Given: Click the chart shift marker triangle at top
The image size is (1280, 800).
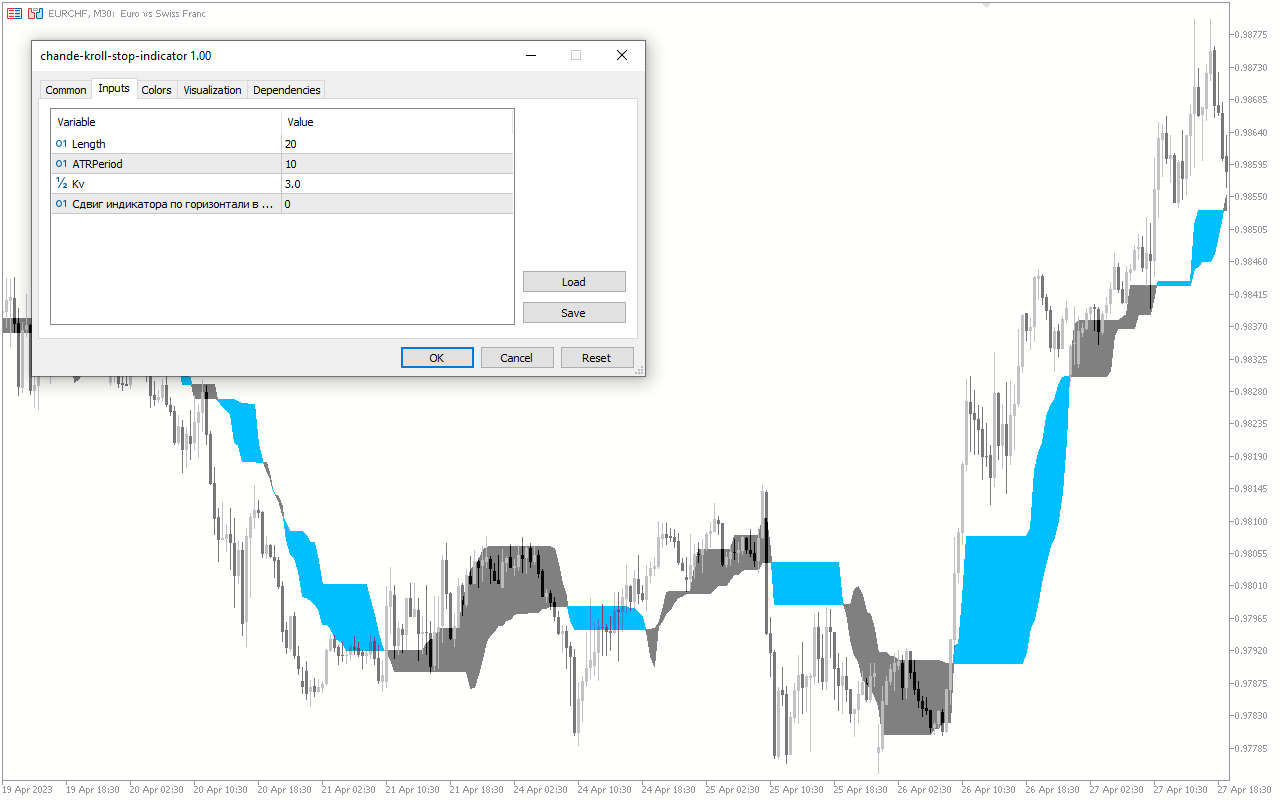Looking at the screenshot, I should (x=988, y=6).
